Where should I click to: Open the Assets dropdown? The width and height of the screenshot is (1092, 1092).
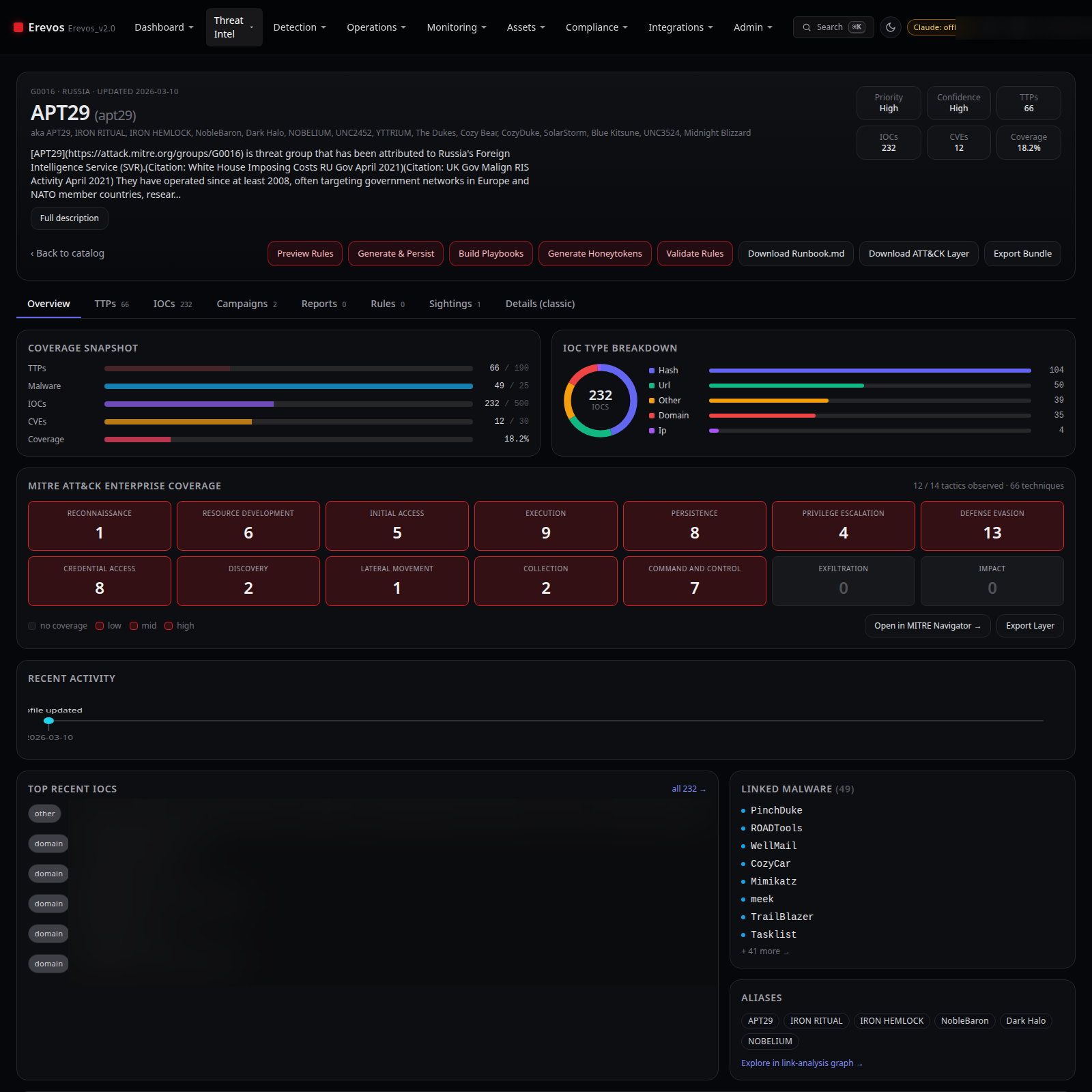(526, 27)
